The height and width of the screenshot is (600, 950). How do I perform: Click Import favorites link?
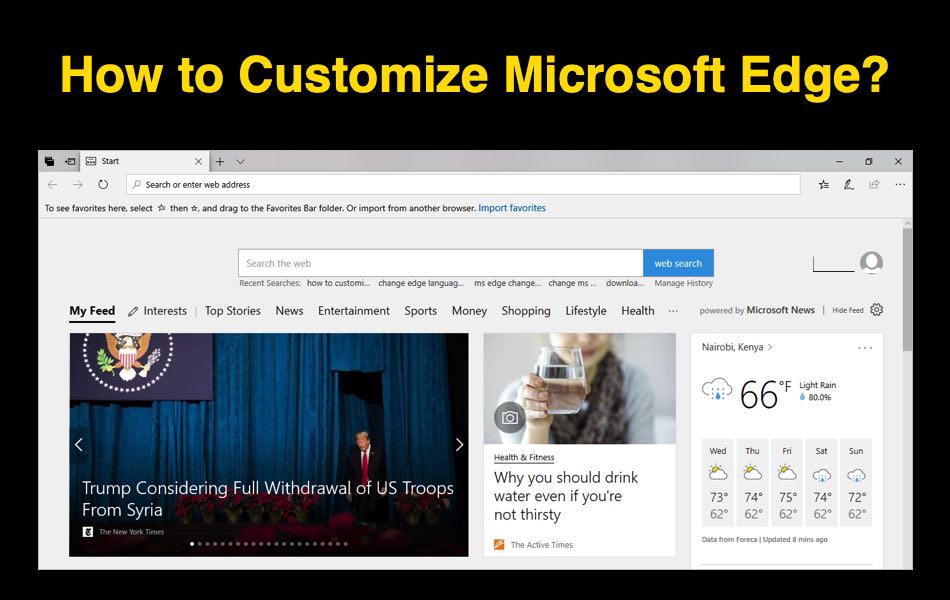click(512, 208)
